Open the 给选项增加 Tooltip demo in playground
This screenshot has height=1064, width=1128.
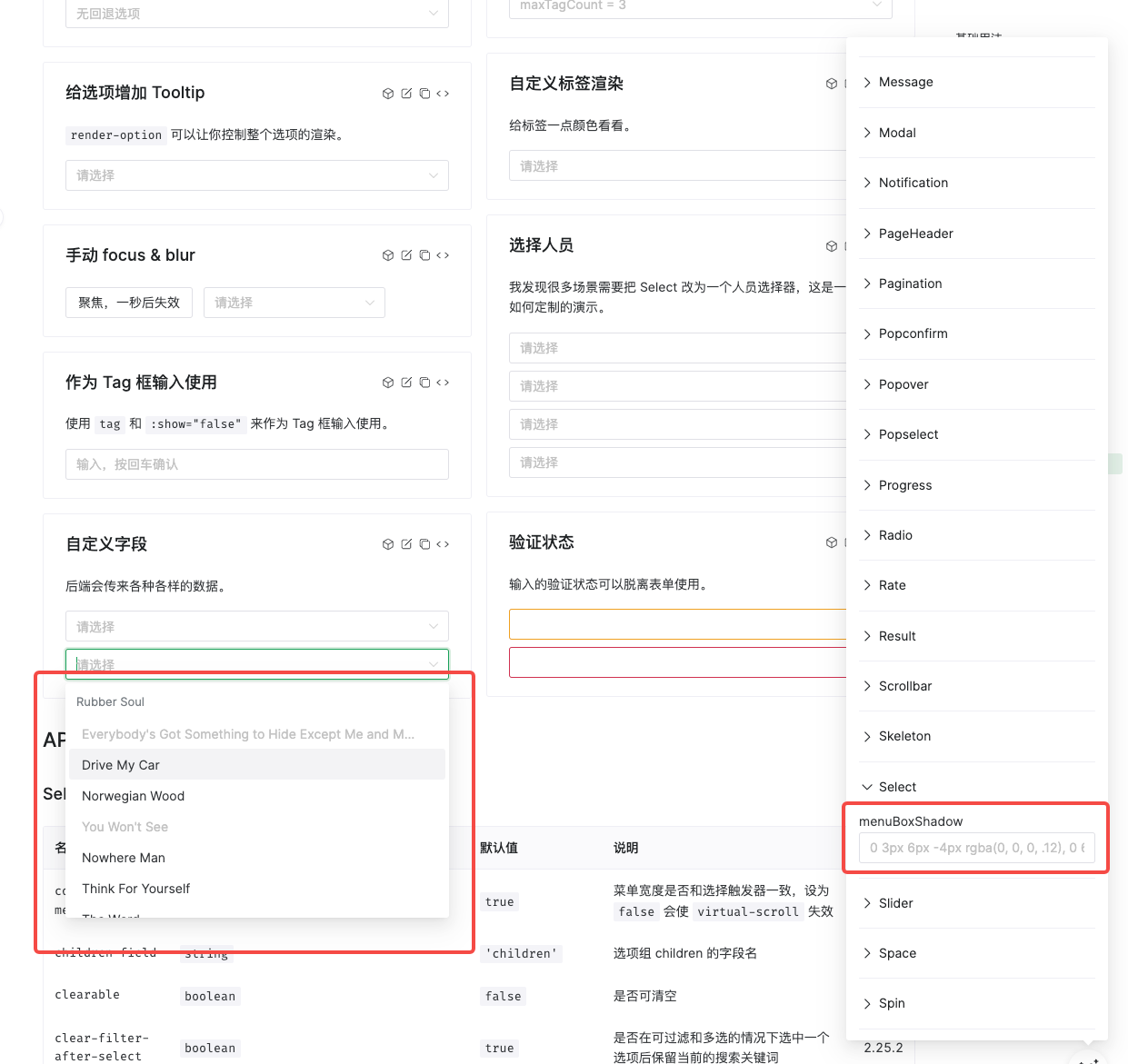click(x=388, y=93)
